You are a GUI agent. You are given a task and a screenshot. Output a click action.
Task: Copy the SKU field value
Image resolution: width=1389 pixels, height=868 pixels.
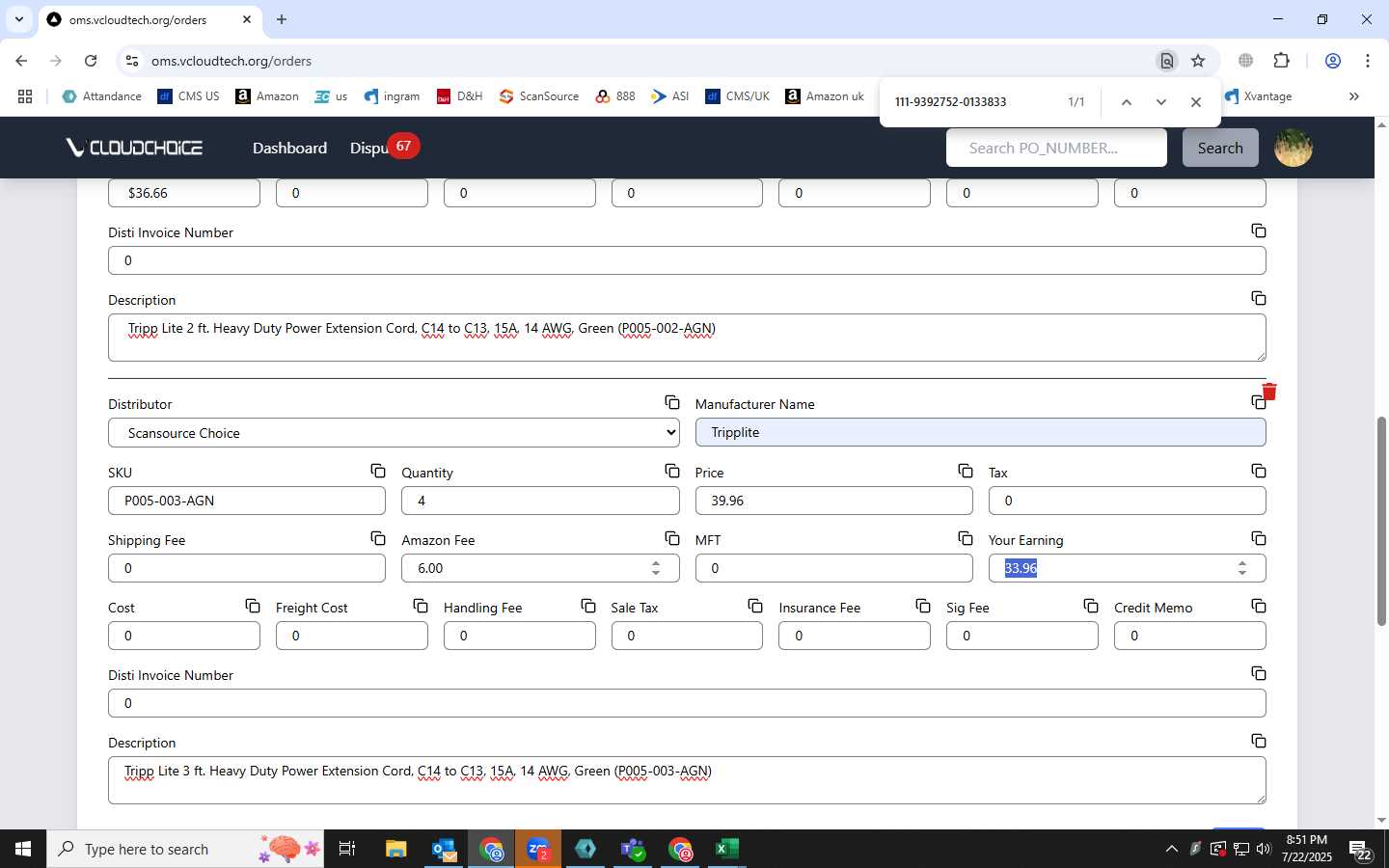click(378, 471)
